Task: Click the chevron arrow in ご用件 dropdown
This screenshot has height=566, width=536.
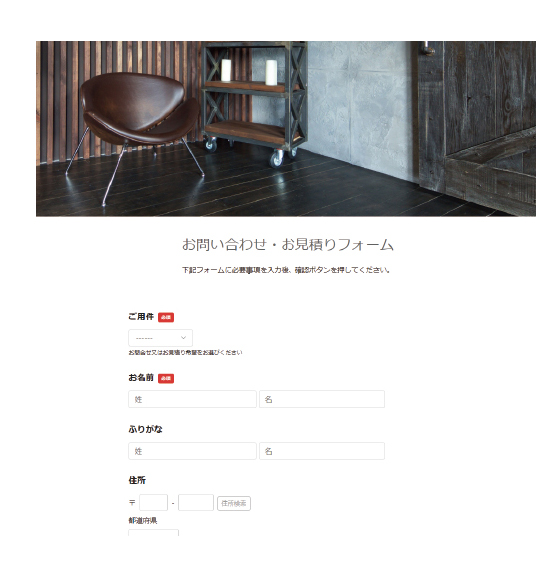Action: click(x=183, y=338)
